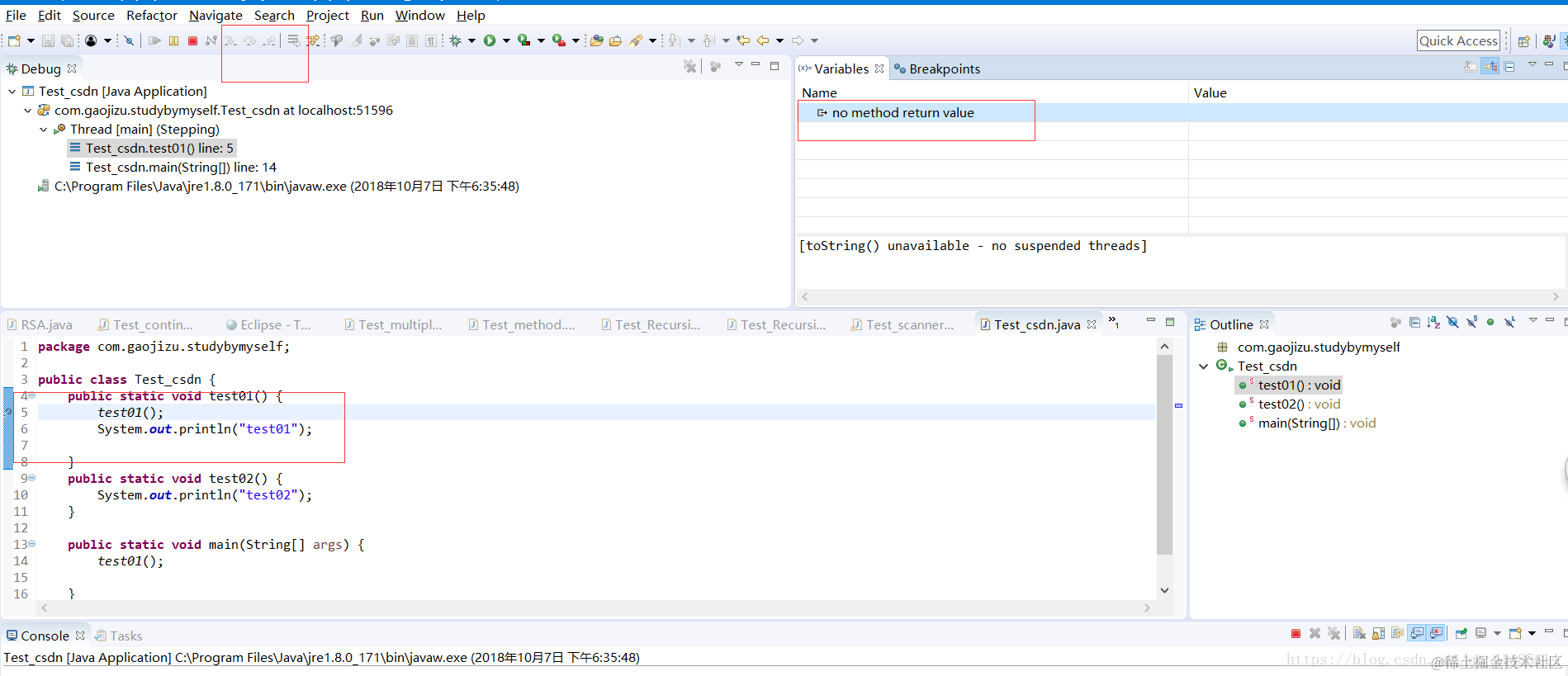Screen dimensions: 1568x676
Task: Open Debug launch dropdown arrow
Action: (471, 40)
